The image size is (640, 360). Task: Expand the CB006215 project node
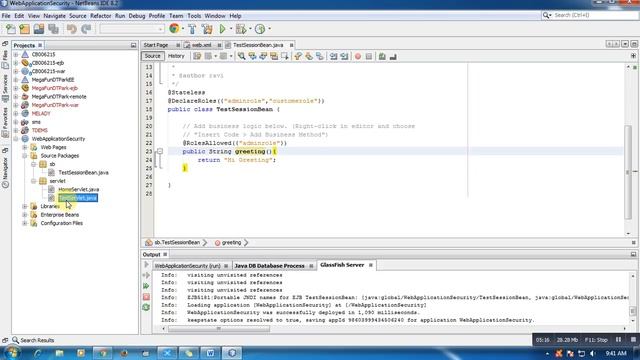(16, 54)
